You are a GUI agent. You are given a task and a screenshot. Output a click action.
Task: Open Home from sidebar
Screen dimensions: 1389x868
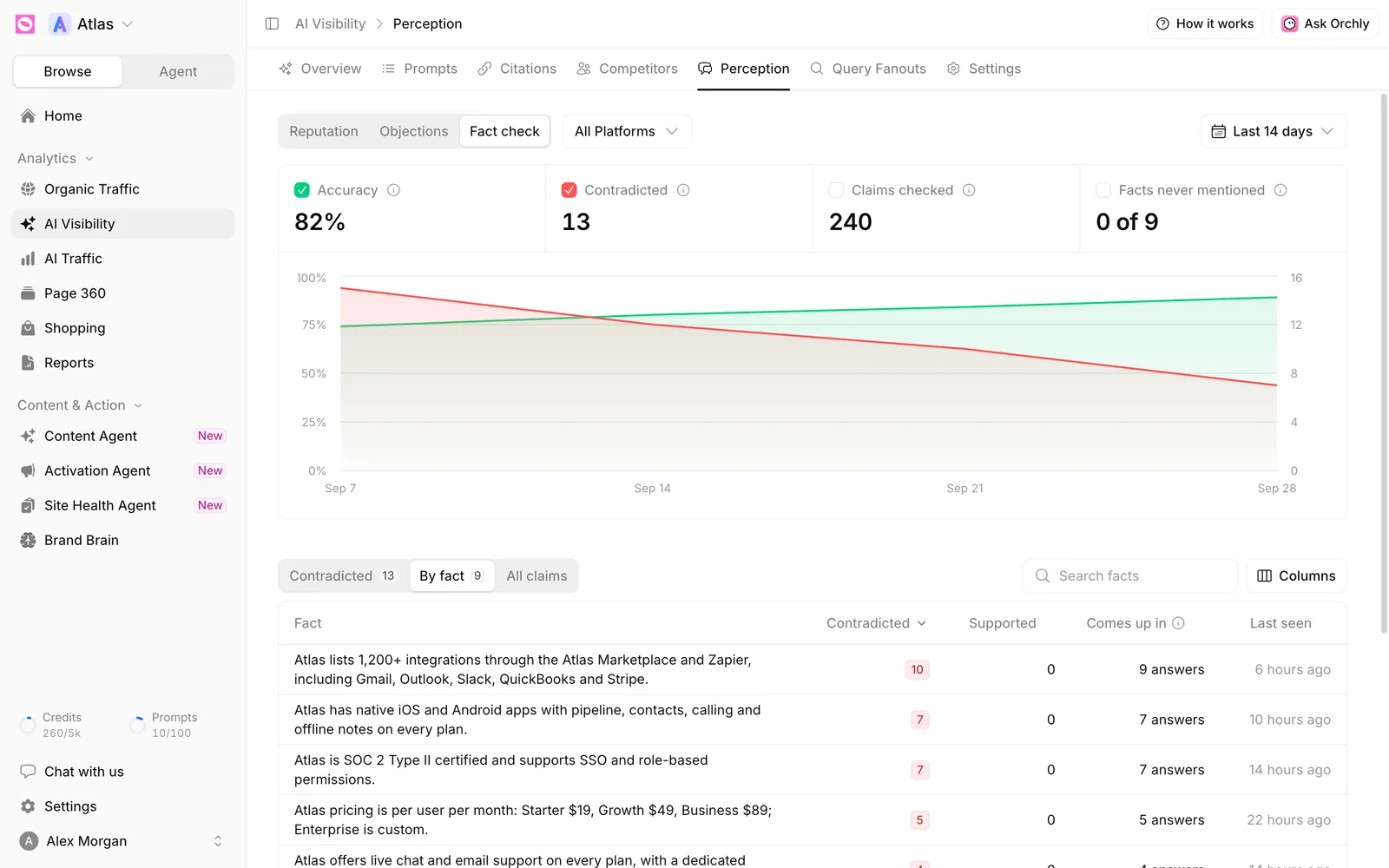123,115
